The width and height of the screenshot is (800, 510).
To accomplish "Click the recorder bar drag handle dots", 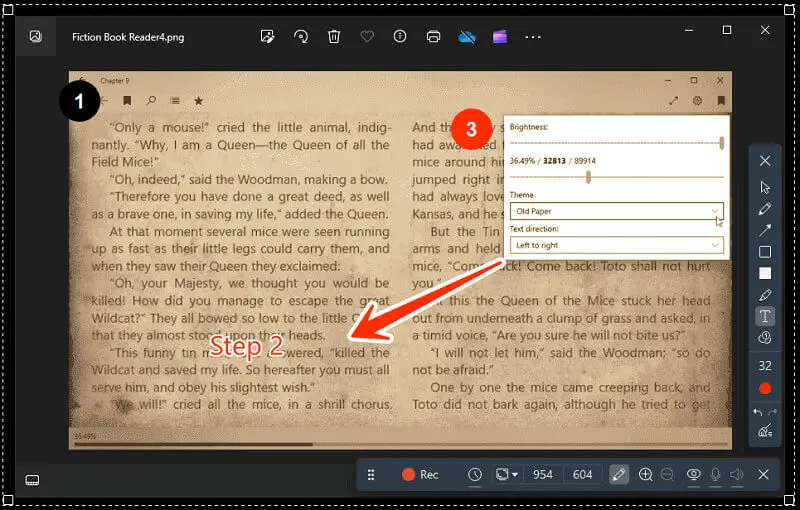I will [371, 475].
